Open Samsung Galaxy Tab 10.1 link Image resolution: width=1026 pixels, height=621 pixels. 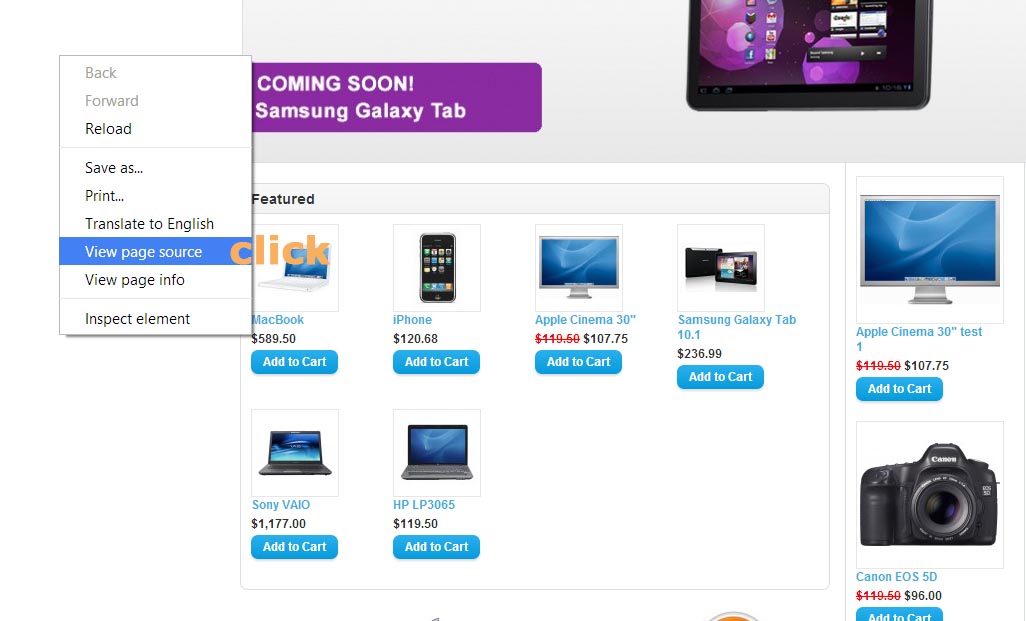[x=736, y=327]
